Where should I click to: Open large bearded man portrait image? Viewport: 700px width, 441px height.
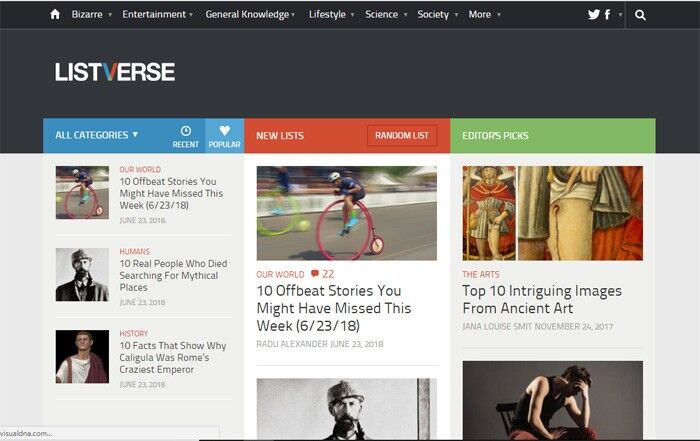(x=346, y=409)
